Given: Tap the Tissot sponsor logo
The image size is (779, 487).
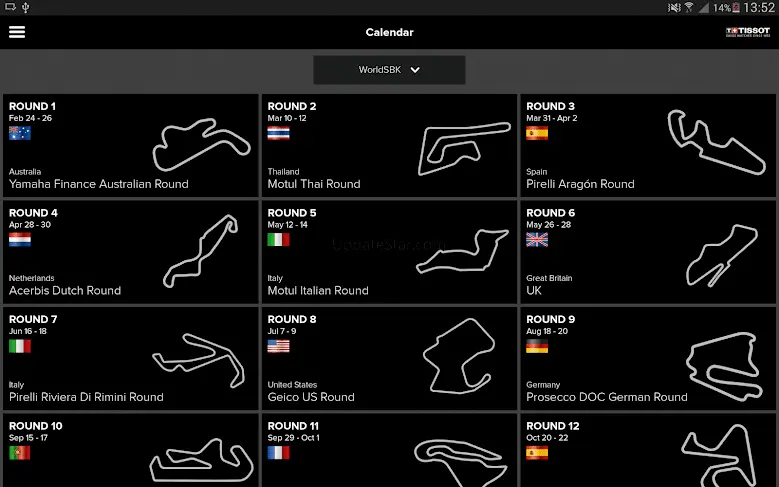Looking at the screenshot, I should coord(749,32).
